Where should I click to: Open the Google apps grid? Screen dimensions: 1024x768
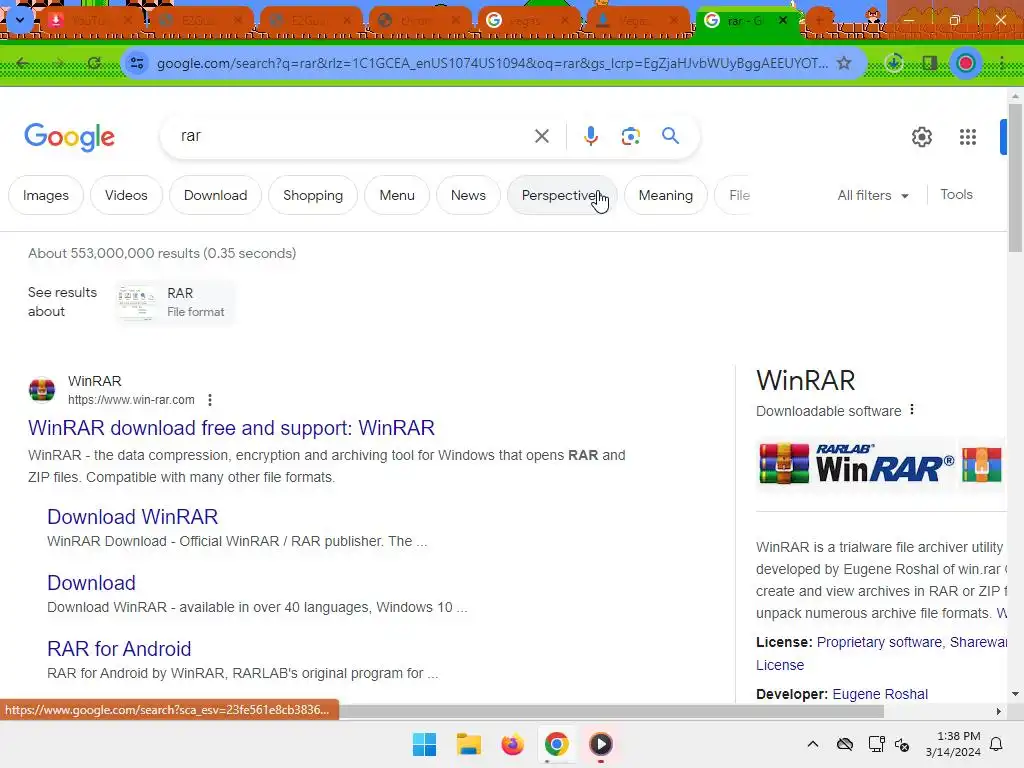(x=968, y=136)
